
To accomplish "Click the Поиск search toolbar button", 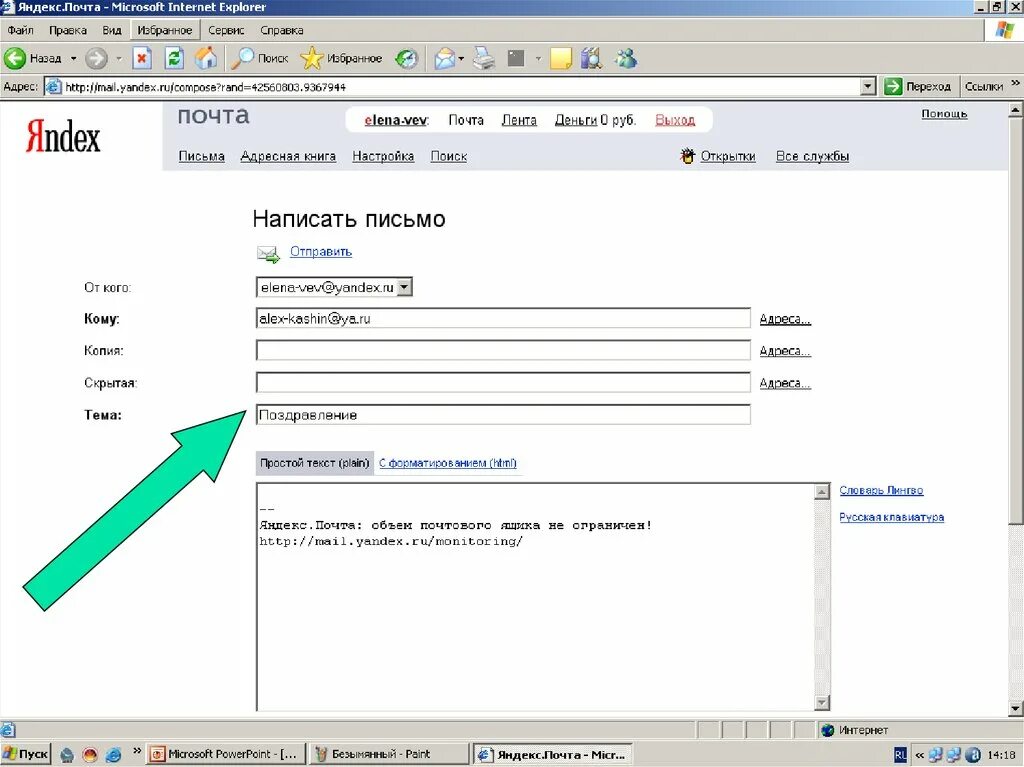I will coord(261,59).
